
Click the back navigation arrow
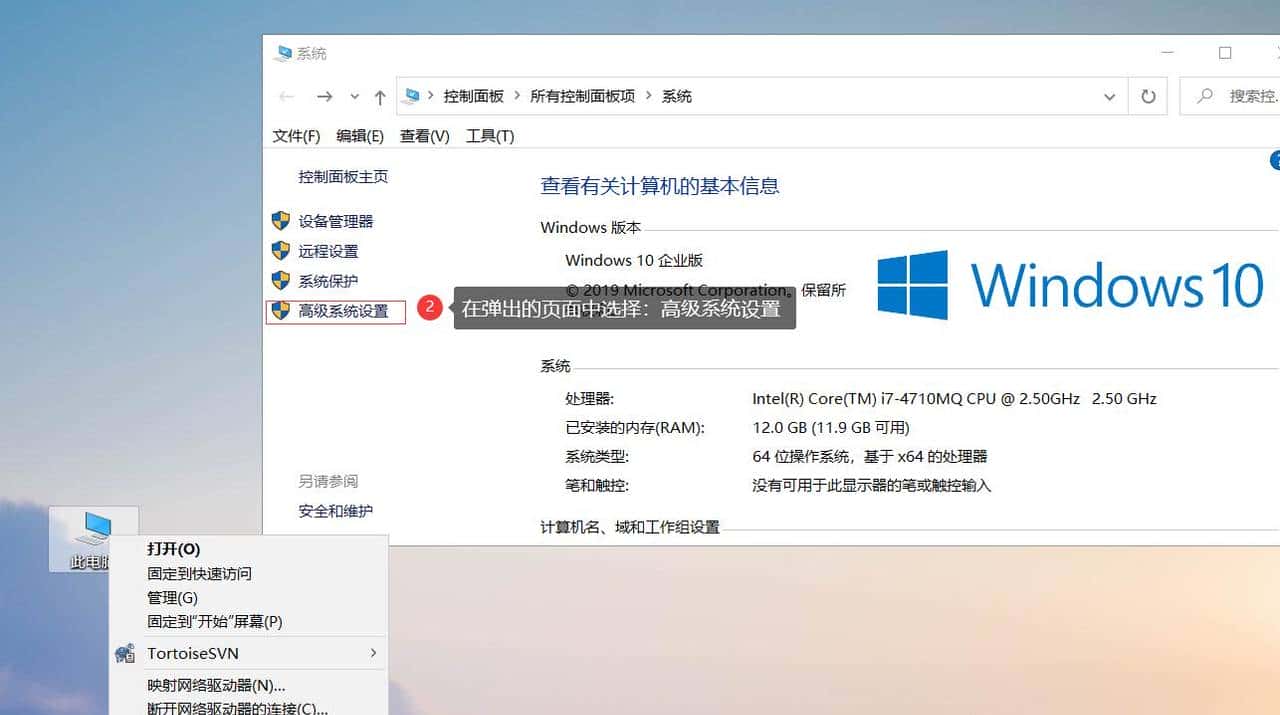click(x=286, y=96)
